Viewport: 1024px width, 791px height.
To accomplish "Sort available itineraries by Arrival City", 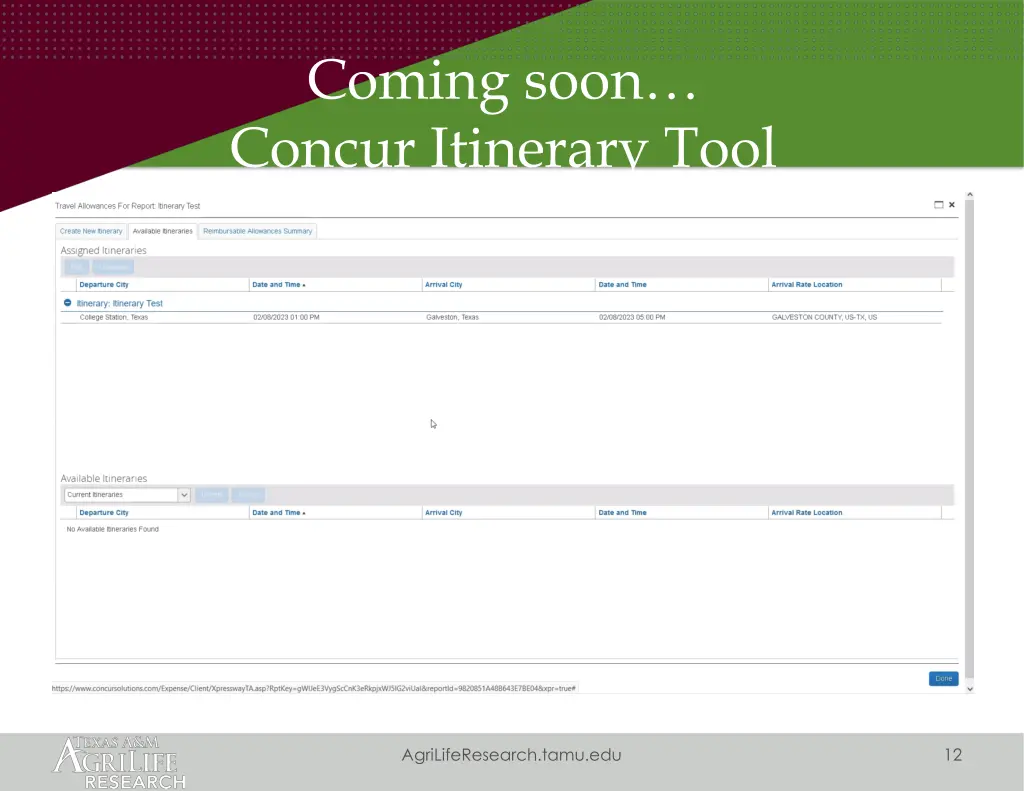I will (x=443, y=513).
